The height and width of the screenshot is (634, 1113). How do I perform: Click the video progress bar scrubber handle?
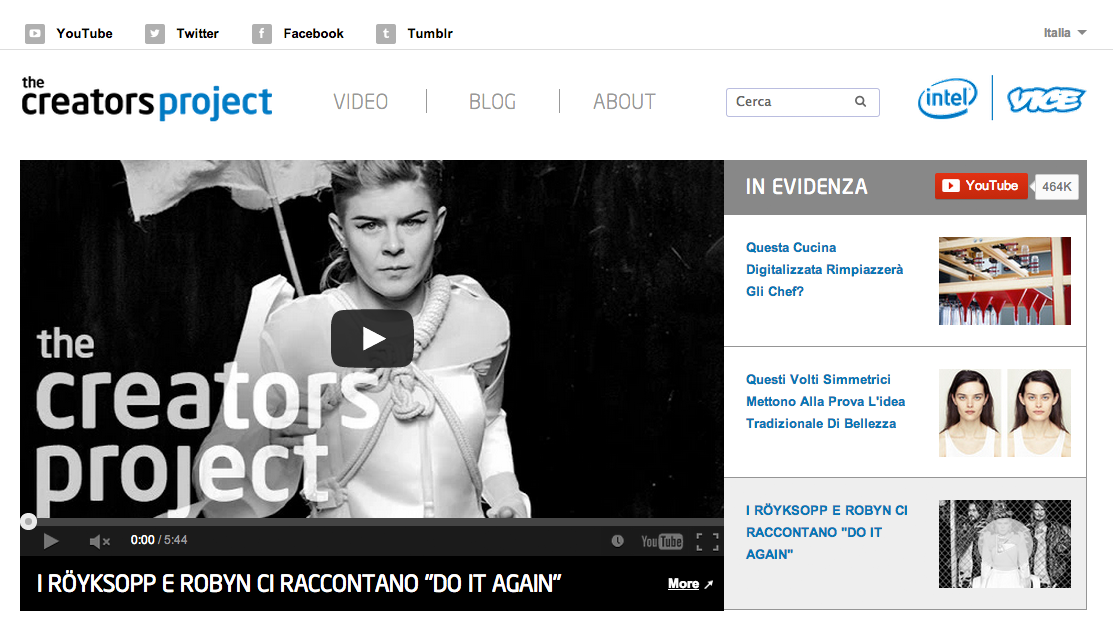click(x=28, y=522)
